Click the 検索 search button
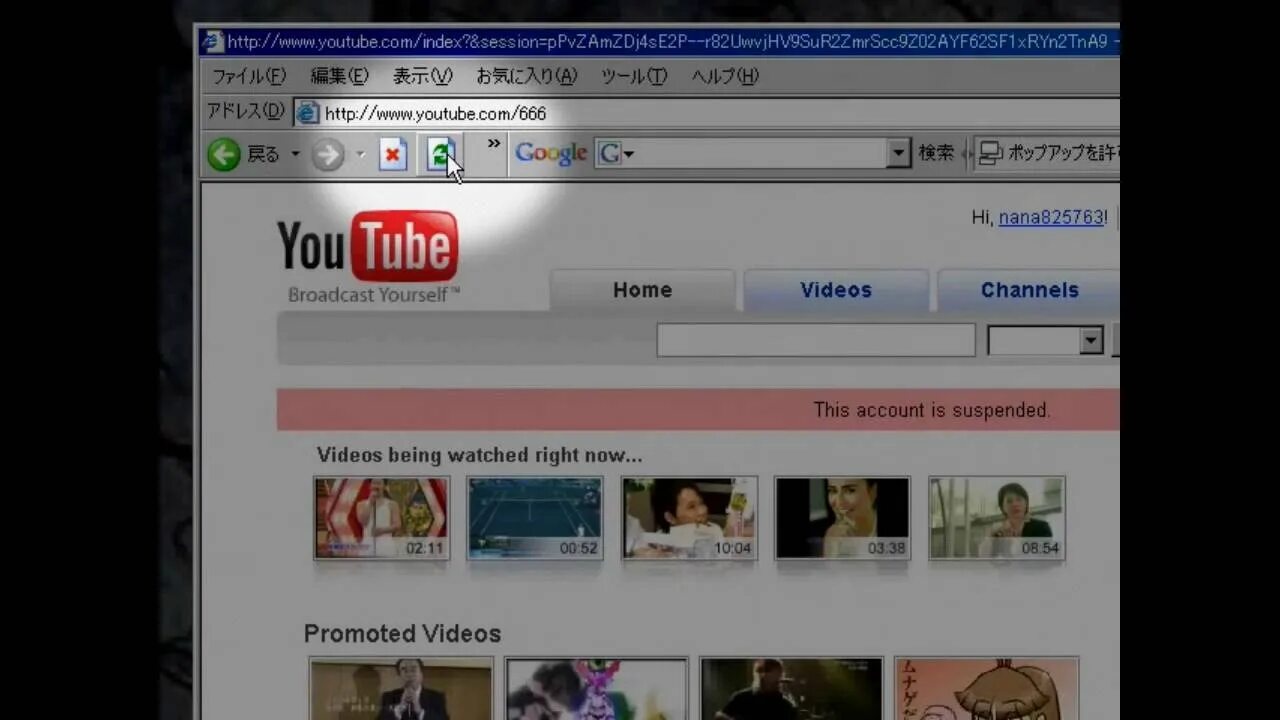 [936, 153]
